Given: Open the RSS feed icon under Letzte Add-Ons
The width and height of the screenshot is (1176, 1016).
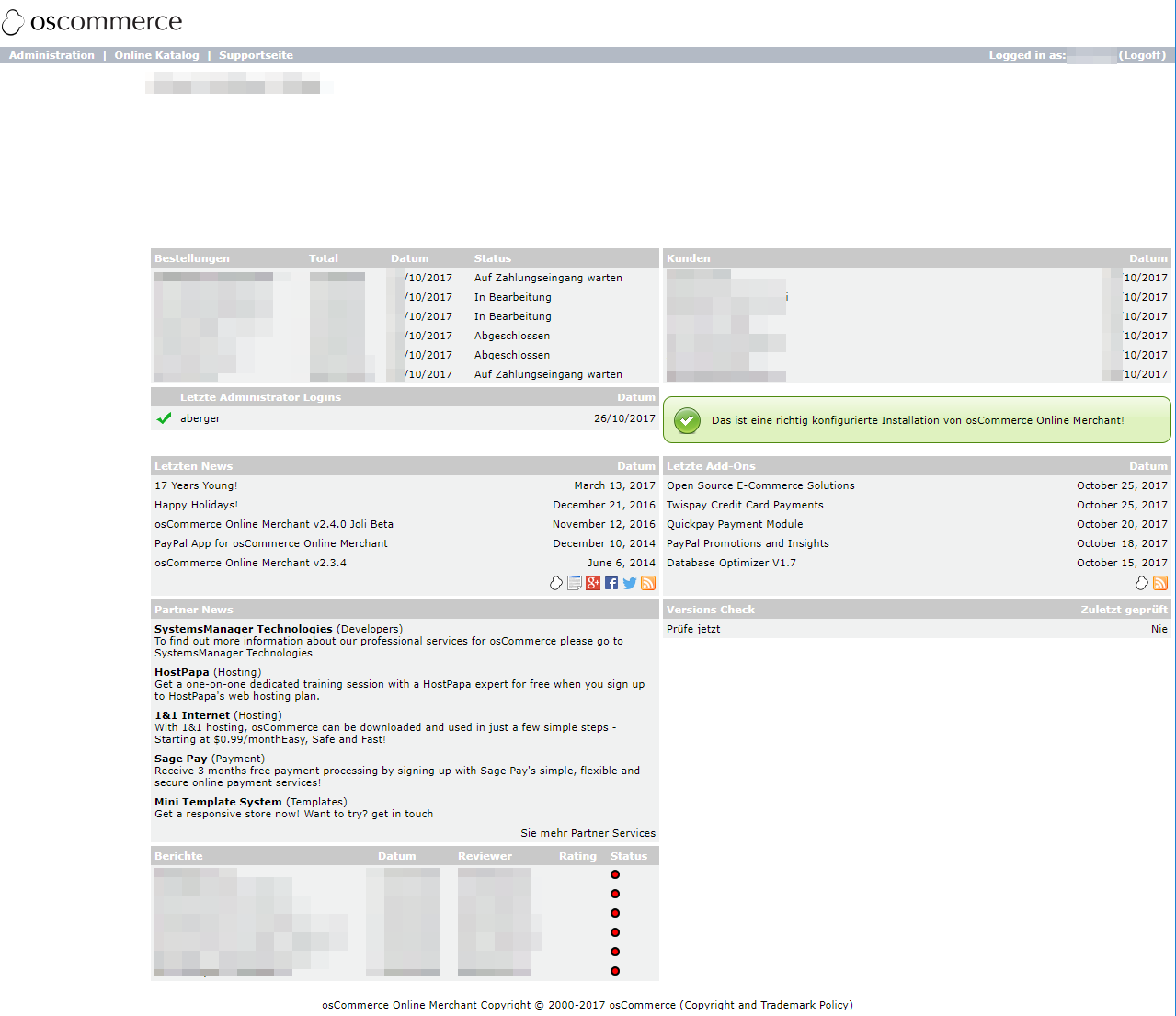Looking at the screenshot, I should point(1160,583).
